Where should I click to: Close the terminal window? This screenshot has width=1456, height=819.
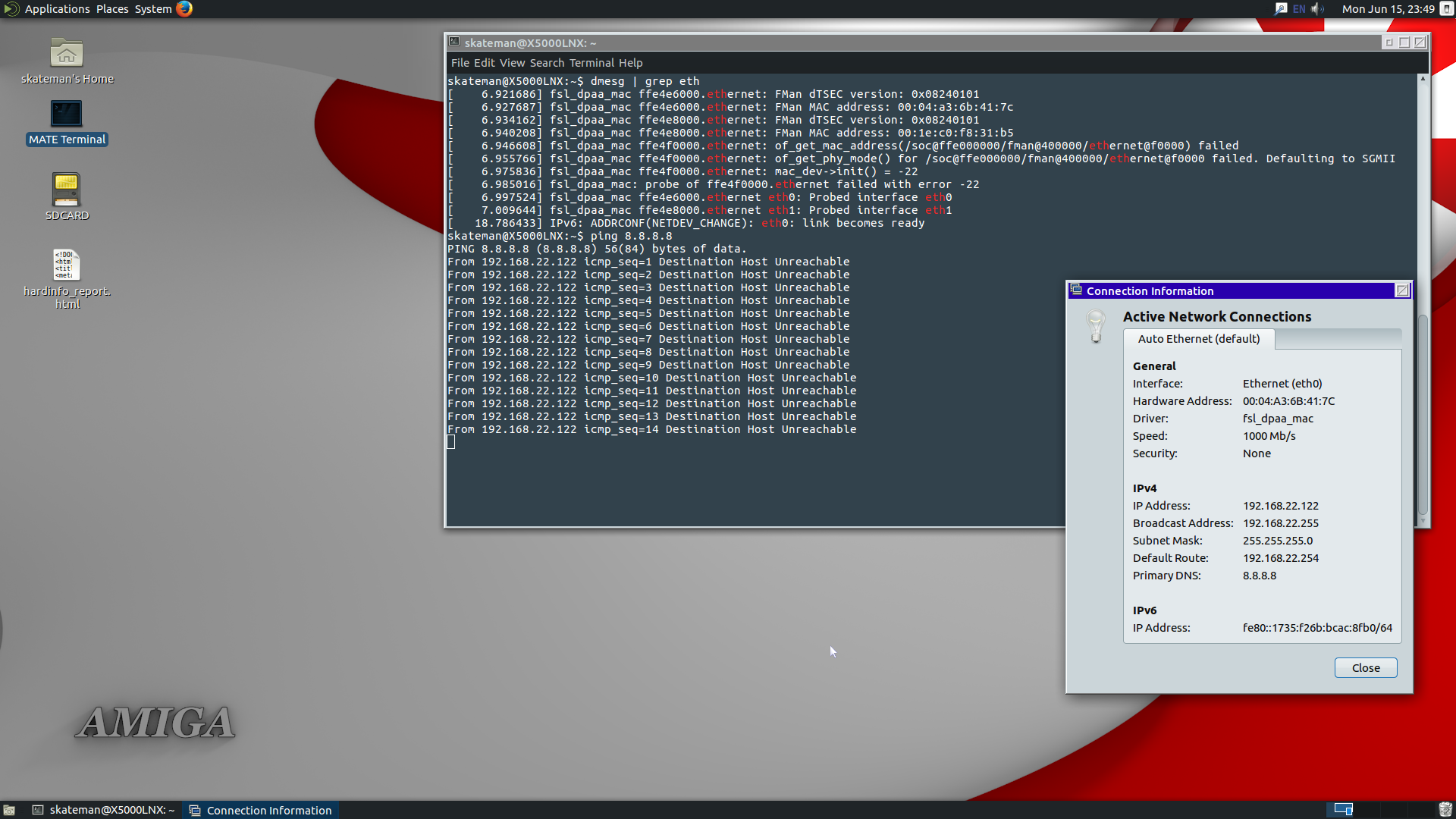1420,42
